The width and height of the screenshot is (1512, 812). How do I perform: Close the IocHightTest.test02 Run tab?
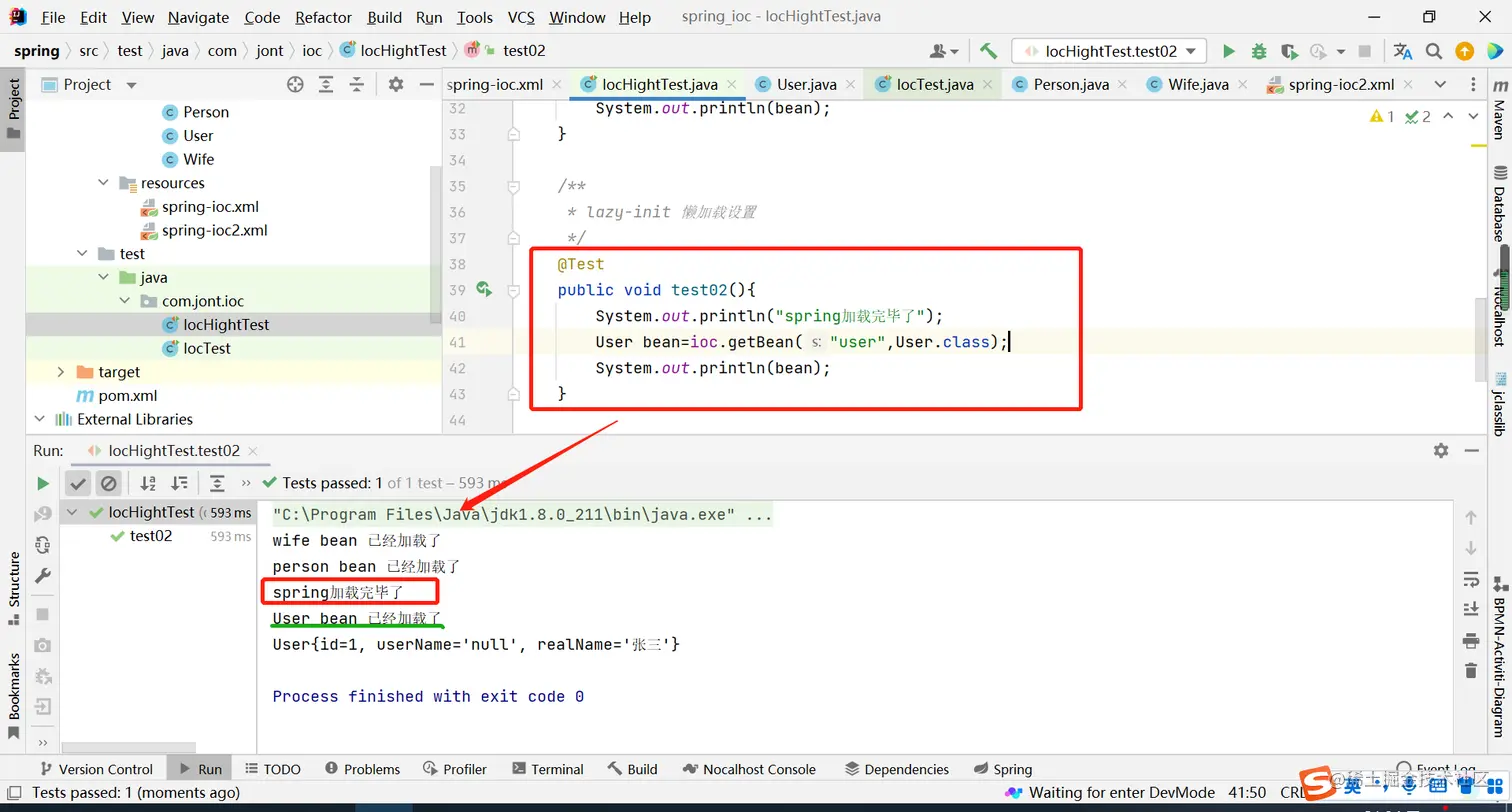252,451
